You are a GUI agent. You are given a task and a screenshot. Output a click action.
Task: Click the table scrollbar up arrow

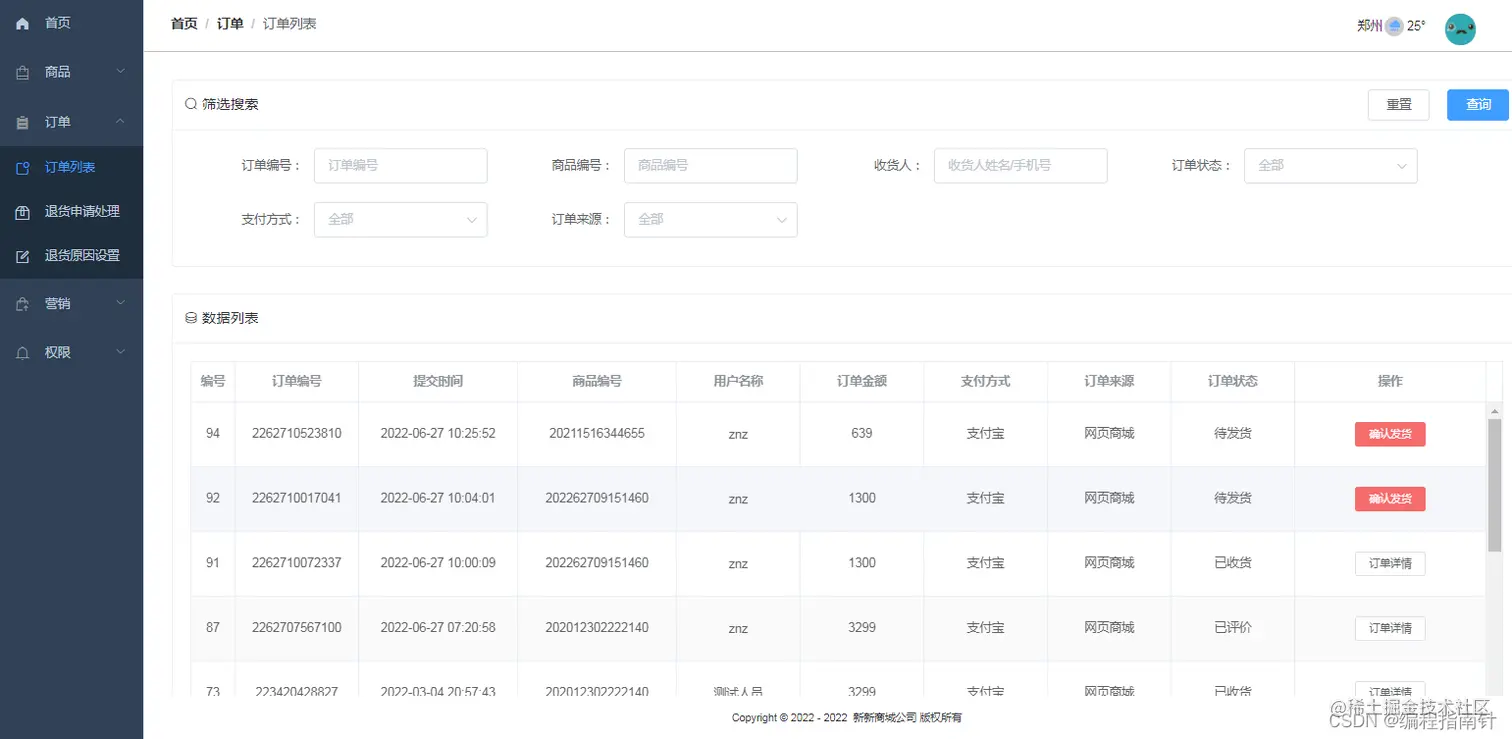coord(1495,411)
